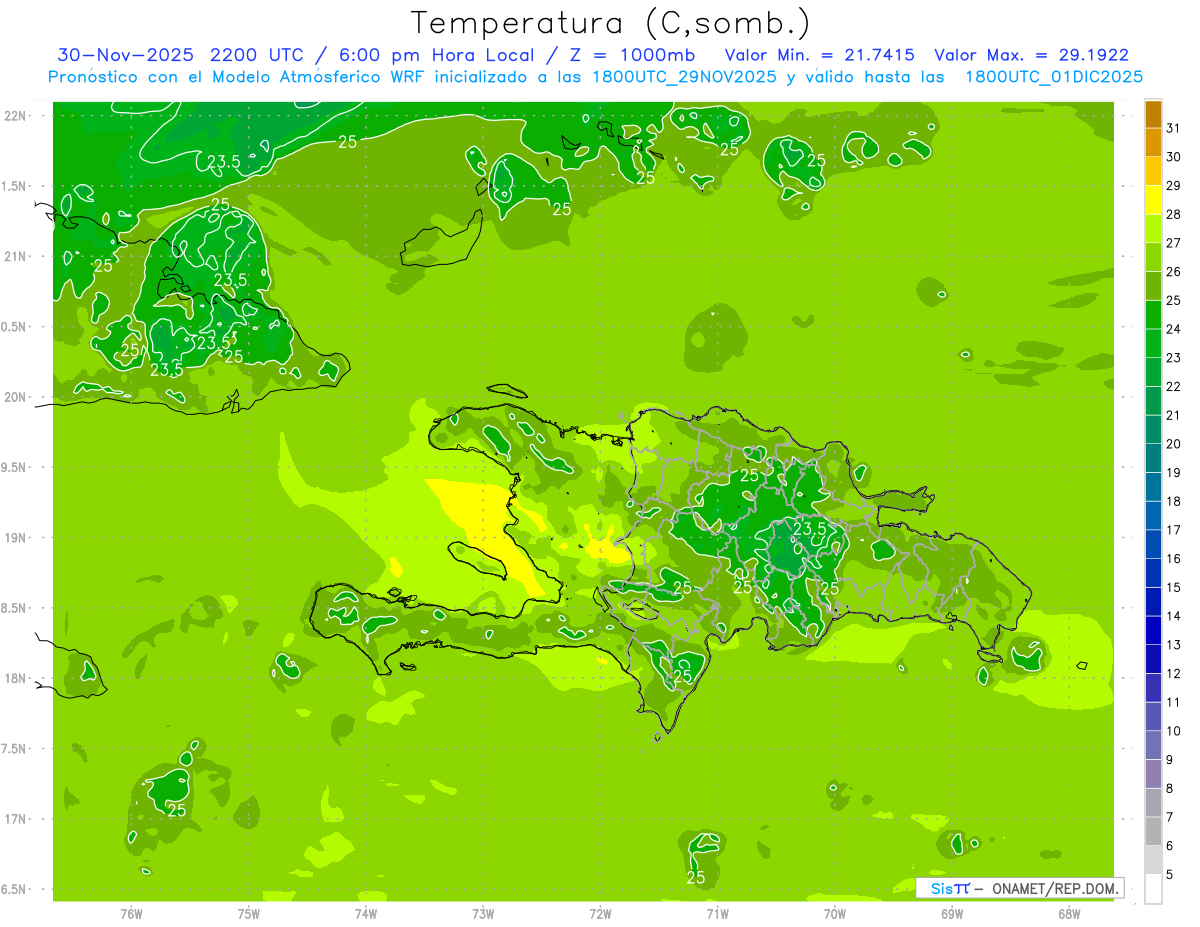Click the white legend swatch below 5
The height and width of the screenshot is (927, 1200).
pyautogui.click(x=1153, y=888)
